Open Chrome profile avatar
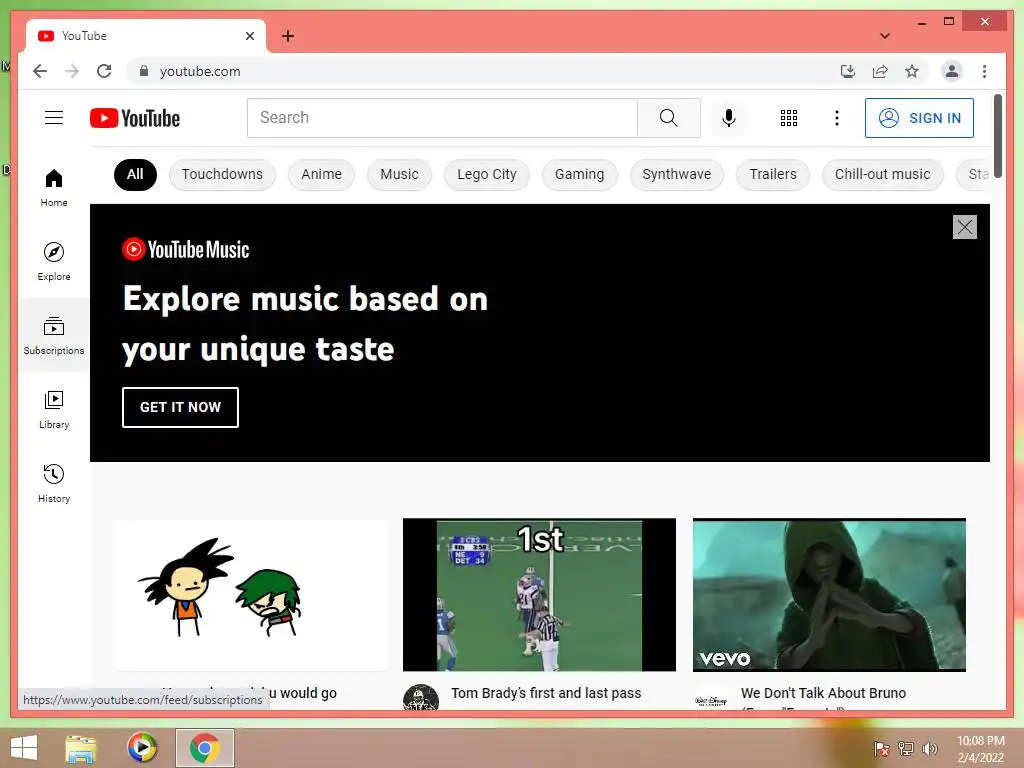Screen dimensions: 1024x768 [x=952, y=71]
